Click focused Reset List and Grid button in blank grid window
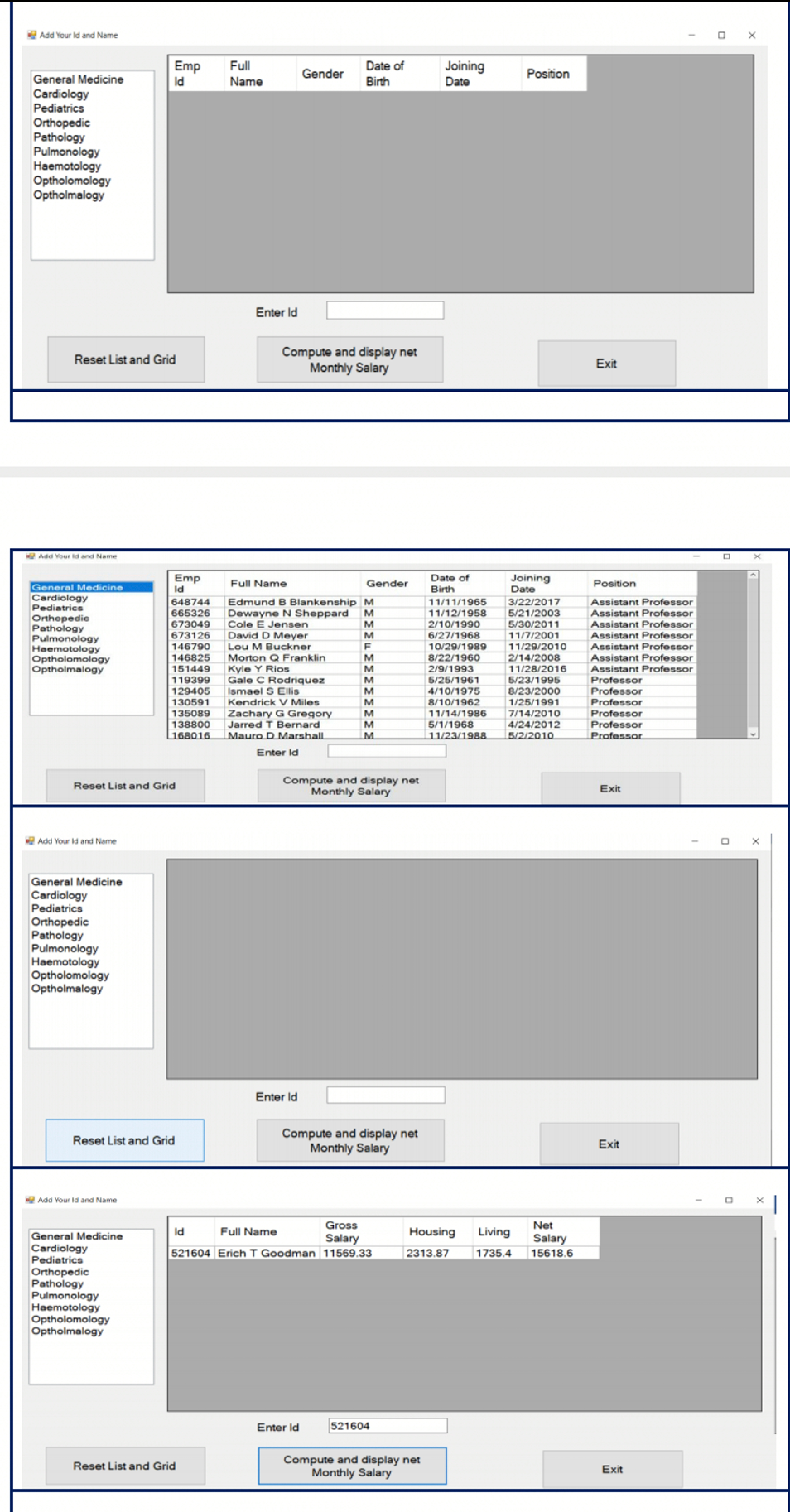This screenshot has width=790, height=1512. tap(124, 1140)
